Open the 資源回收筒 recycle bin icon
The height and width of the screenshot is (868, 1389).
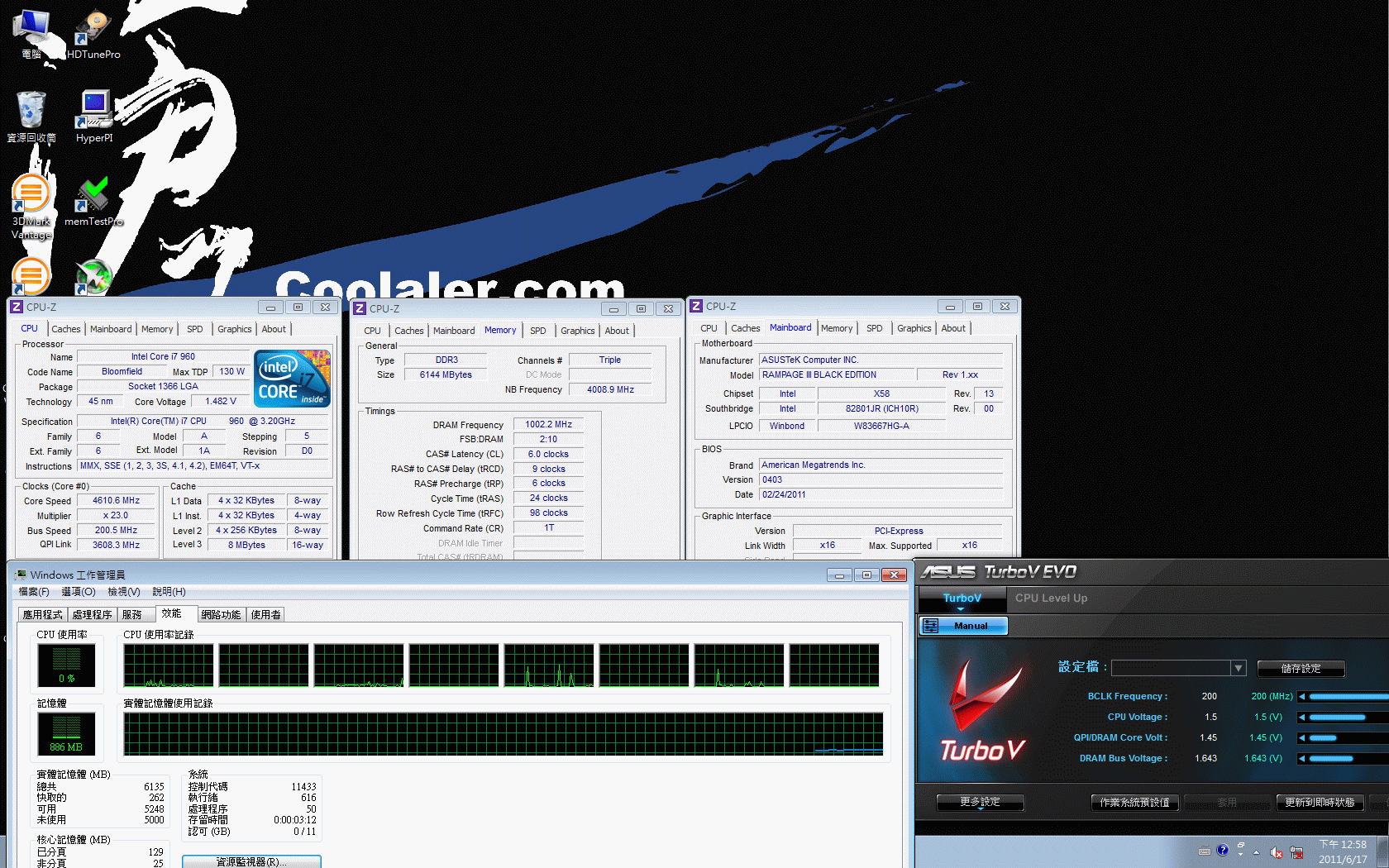(31, 116)
